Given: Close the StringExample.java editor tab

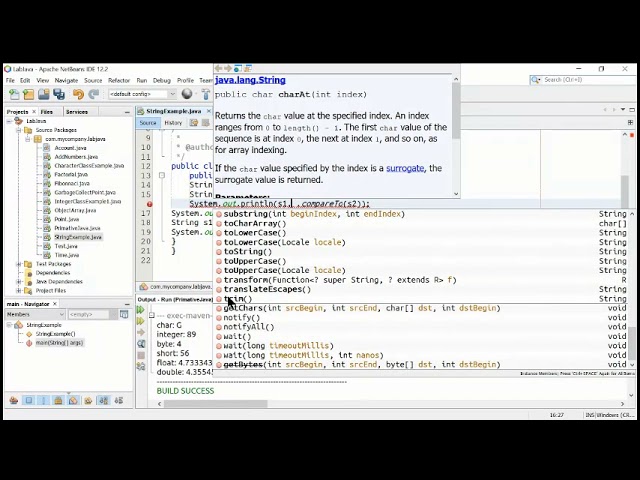Looking at the screenshot, I should [209, 111].
